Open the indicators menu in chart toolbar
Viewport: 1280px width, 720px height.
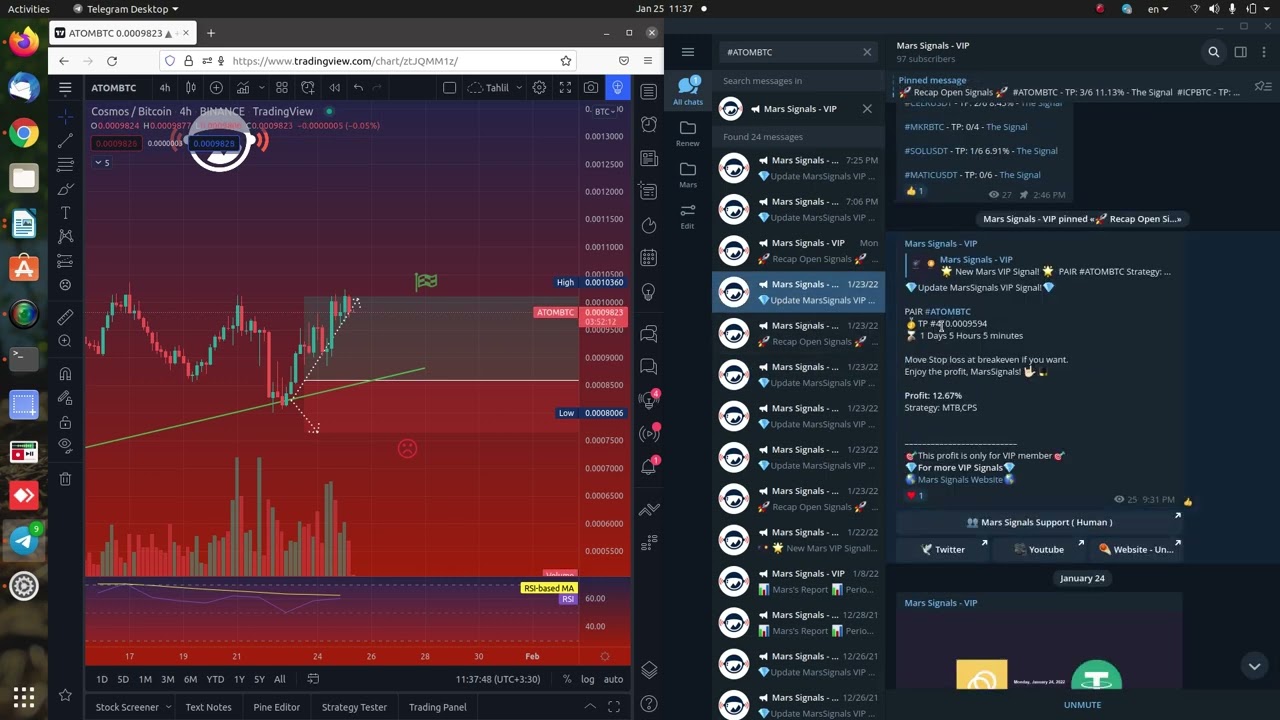pos(243,88)
